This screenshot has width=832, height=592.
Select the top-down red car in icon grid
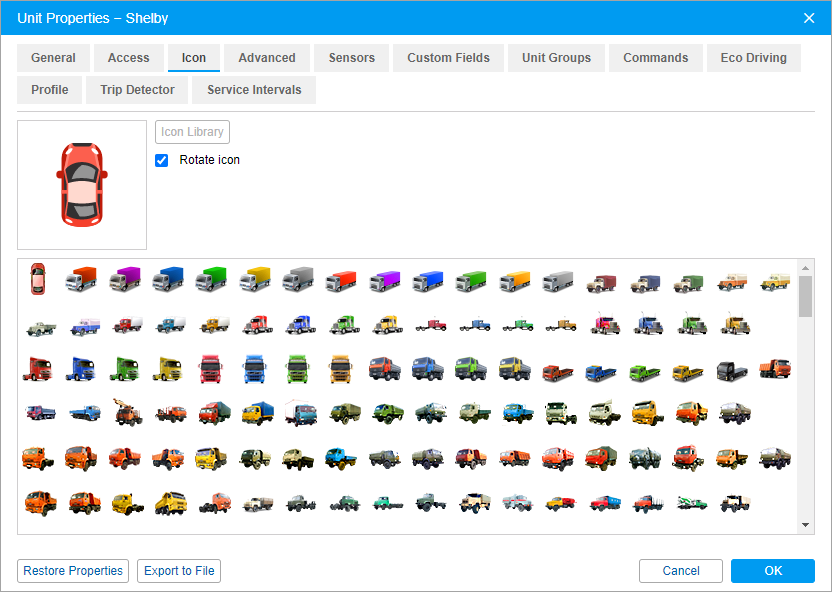tap(38, 279)
